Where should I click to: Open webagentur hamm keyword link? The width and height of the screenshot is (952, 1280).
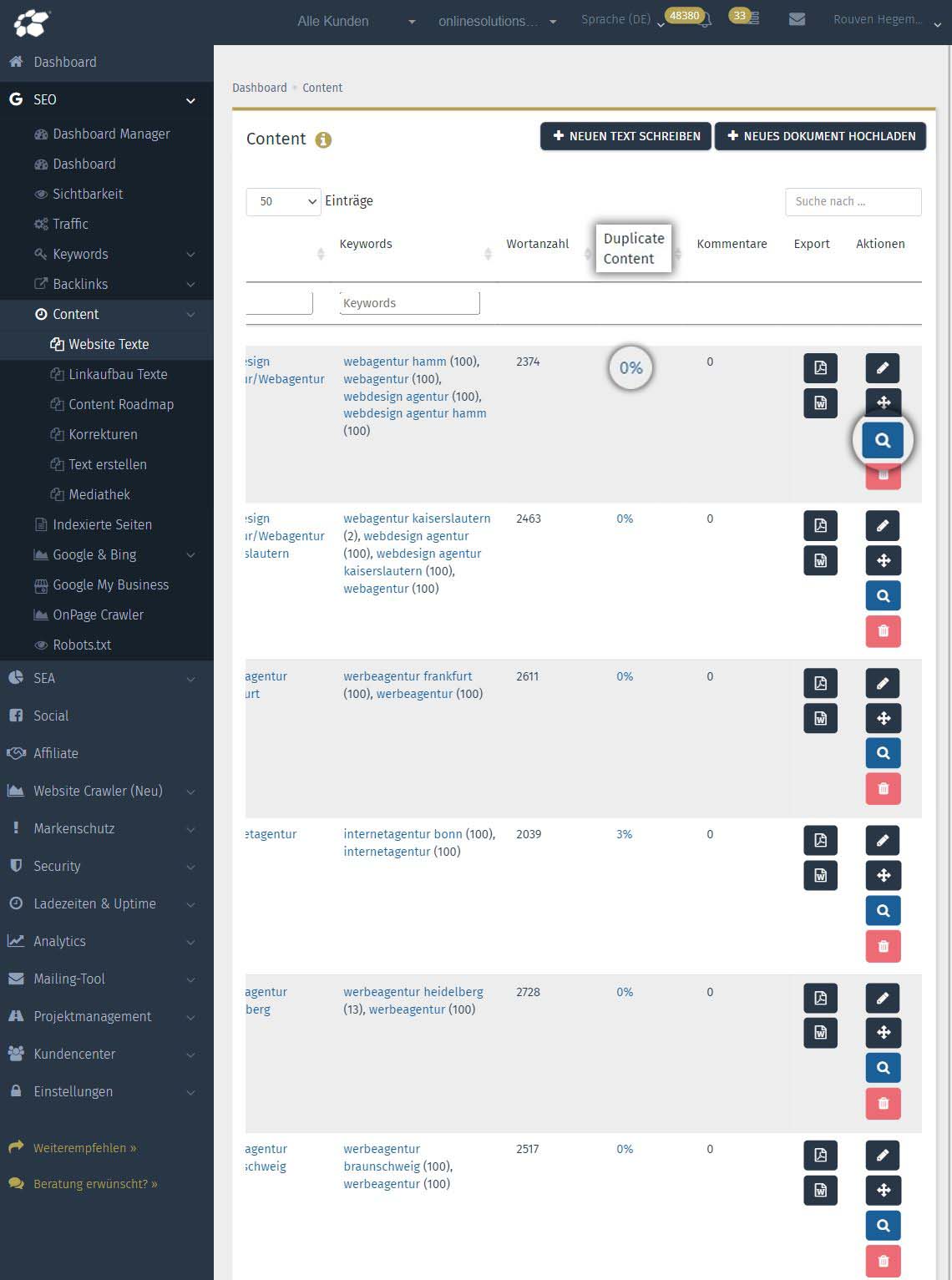point(395,362)
